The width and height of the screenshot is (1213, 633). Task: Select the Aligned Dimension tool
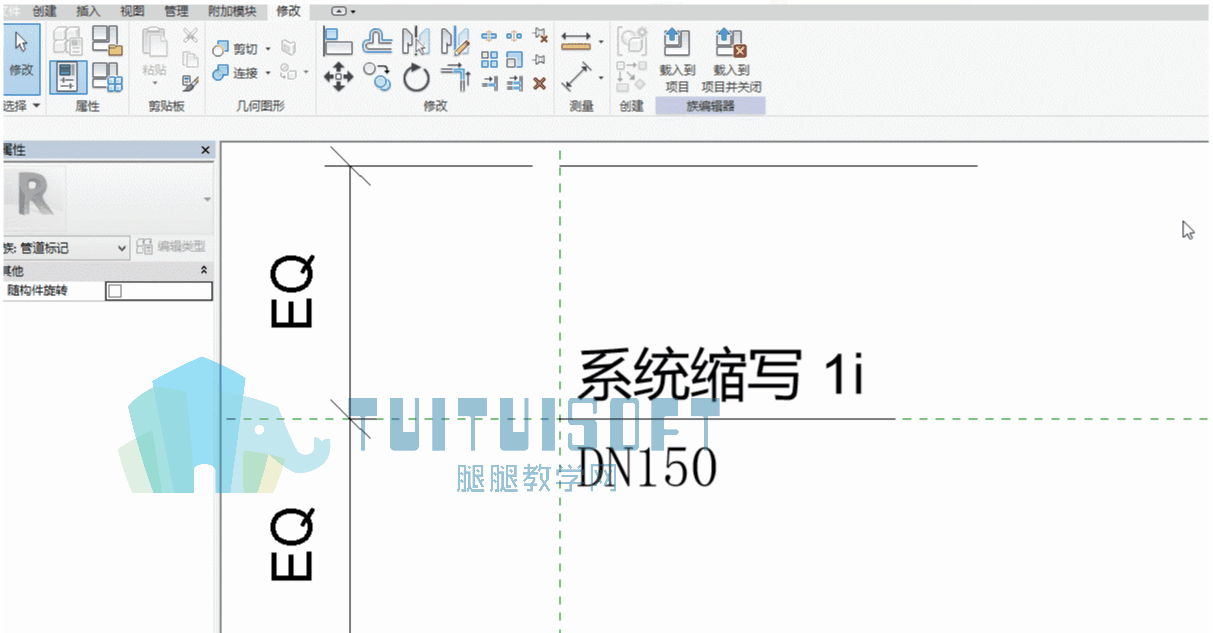pos(576,77)
